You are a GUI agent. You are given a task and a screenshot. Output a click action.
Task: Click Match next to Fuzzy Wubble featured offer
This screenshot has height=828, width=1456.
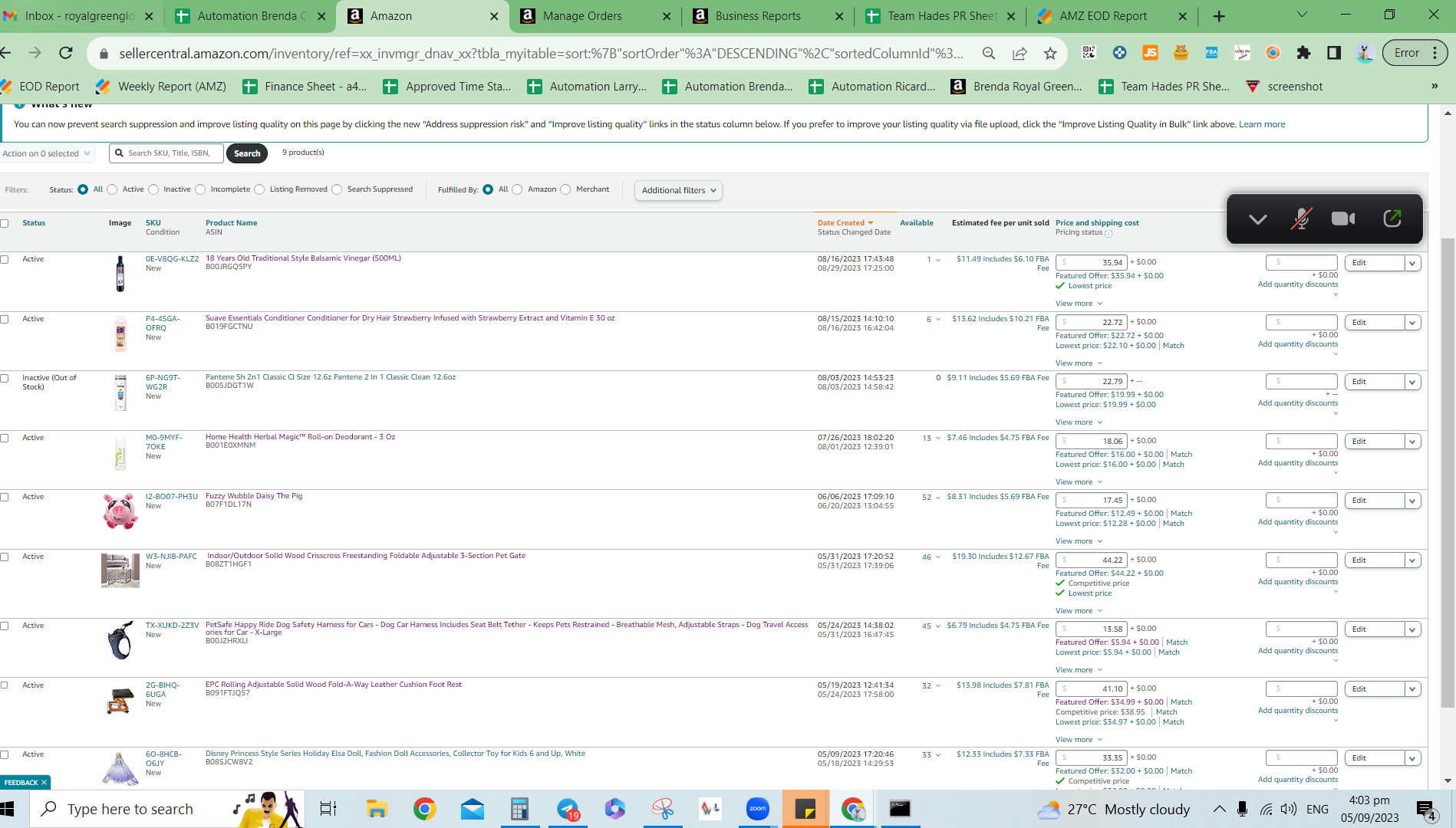1181,514
